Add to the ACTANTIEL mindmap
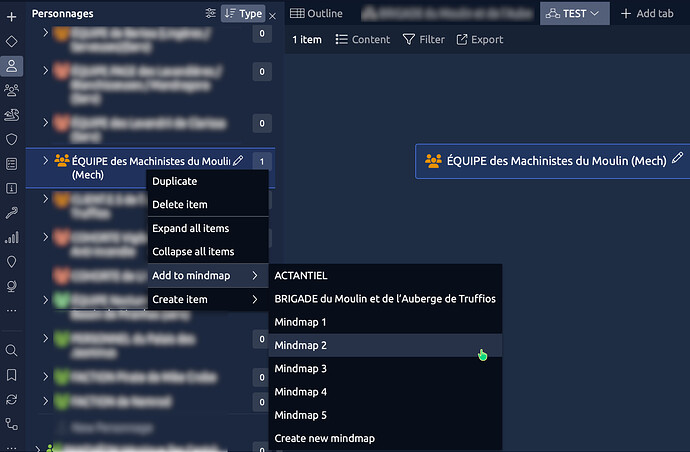690x452 pixels. click(x=385, y=276)
